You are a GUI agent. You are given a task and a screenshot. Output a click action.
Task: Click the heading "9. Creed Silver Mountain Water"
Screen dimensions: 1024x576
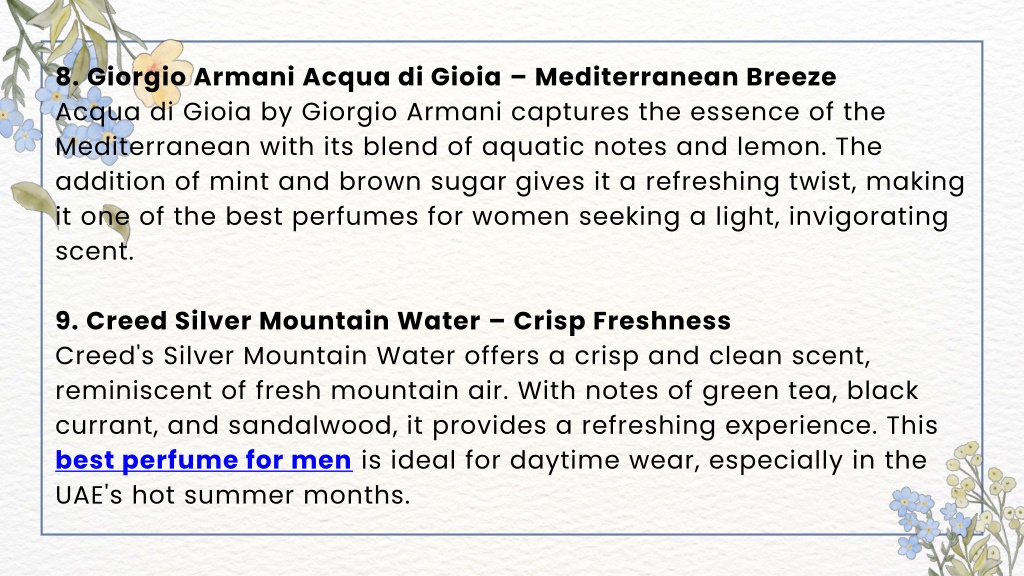pyautogui.click(x=268, y=321)
